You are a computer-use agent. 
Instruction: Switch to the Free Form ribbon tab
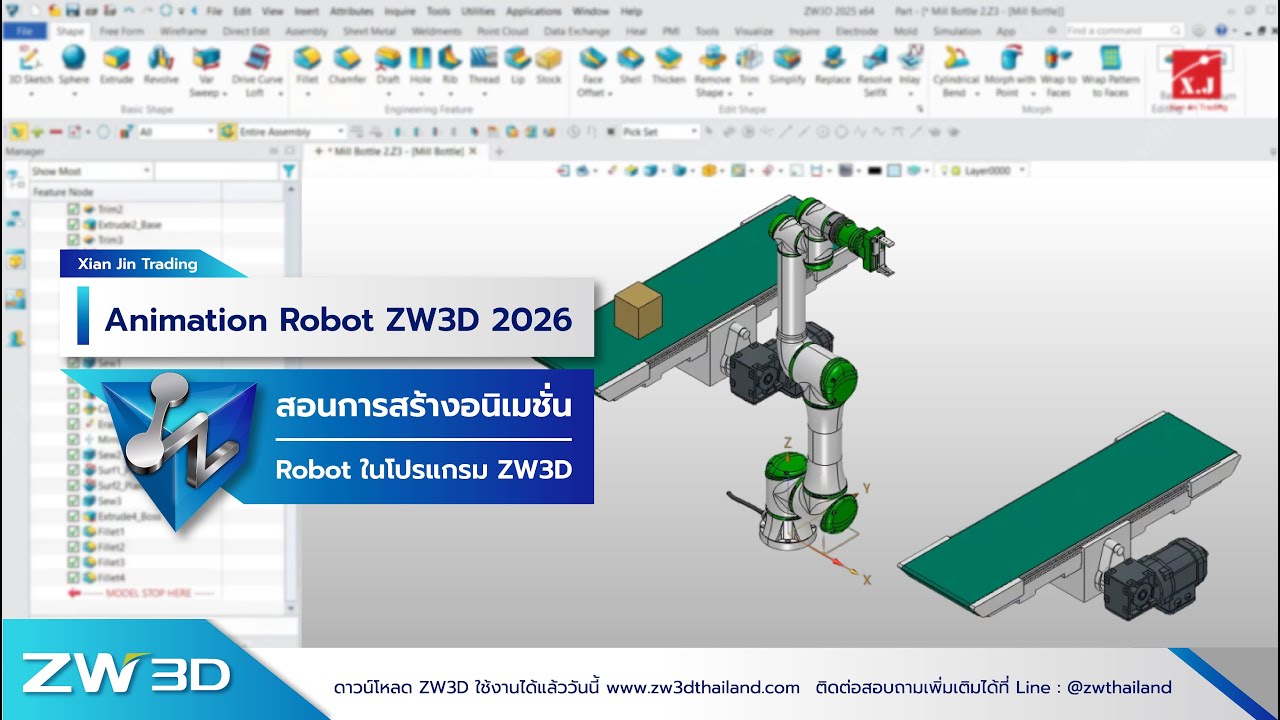(122, 31)
